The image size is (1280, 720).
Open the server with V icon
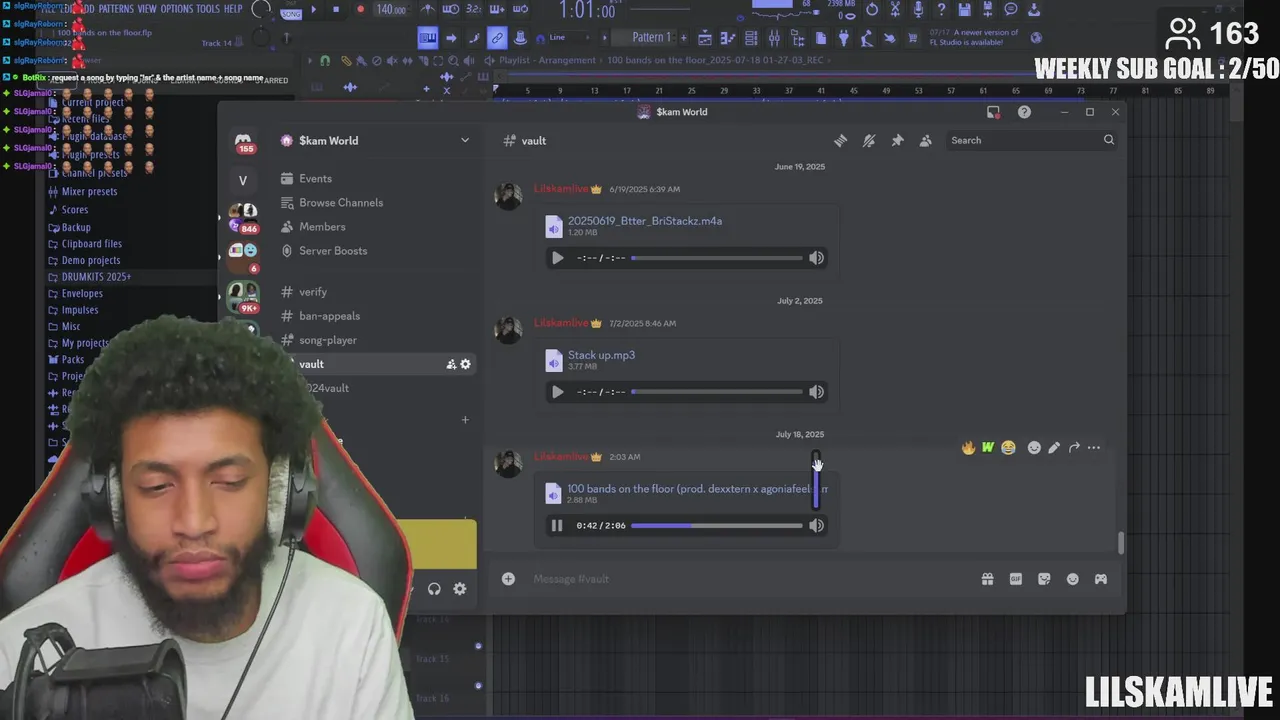pyautogui.click(x=243, y=181)
